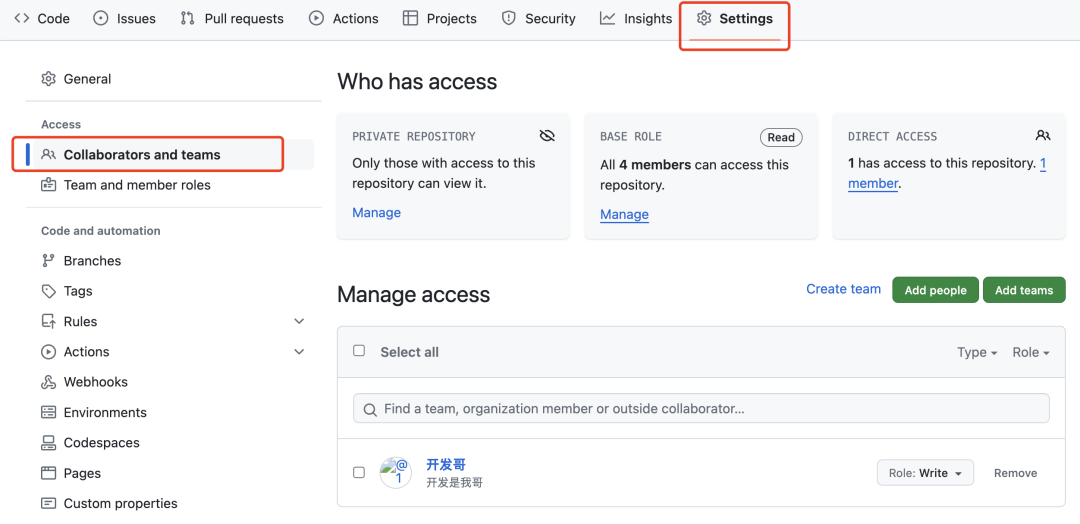
Task: Open the Pull requests tab
Action: pos(232,19)
